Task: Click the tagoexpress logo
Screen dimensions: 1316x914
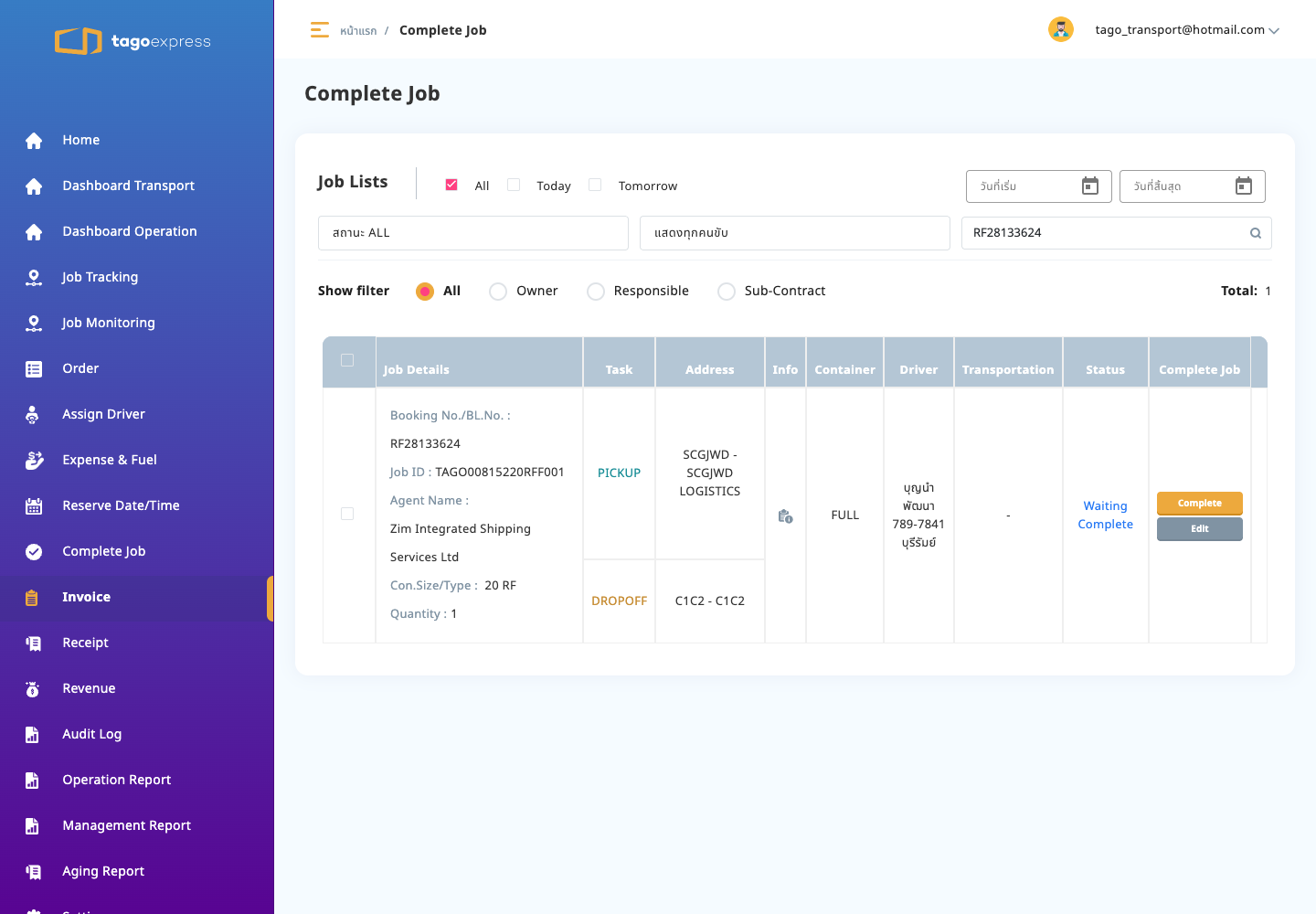Action: click(133, 41)
